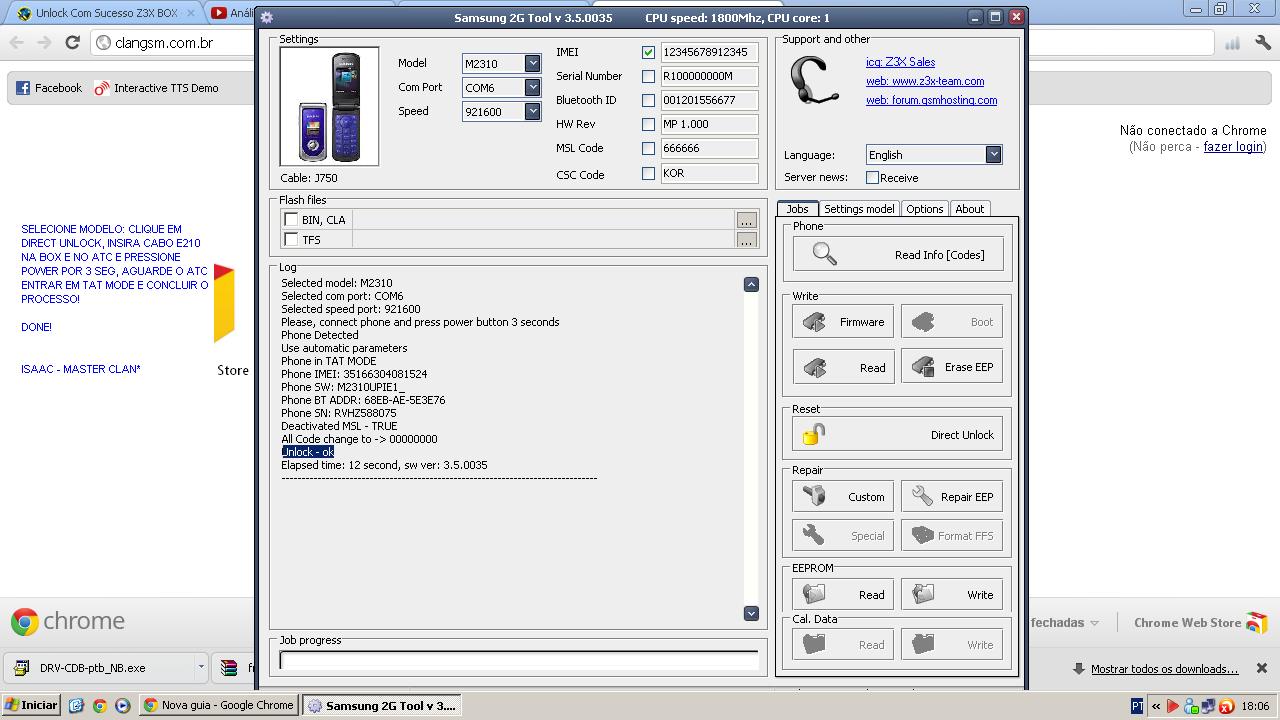The height and width of the screenshot is (720, 1280).
Task: Toggle the MSL Code checkbox
Action: tap(648, 148)
